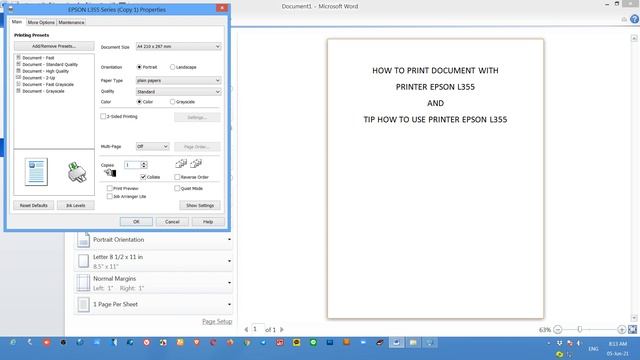Switch to the More Options tab
Image resolution: width=640 pixels, height=360 pixels.
(x=41, y=22)
